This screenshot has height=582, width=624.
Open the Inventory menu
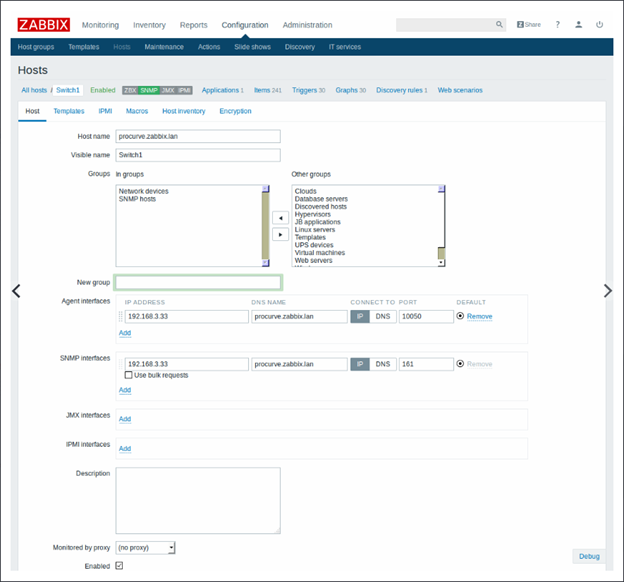click(149, 25)
